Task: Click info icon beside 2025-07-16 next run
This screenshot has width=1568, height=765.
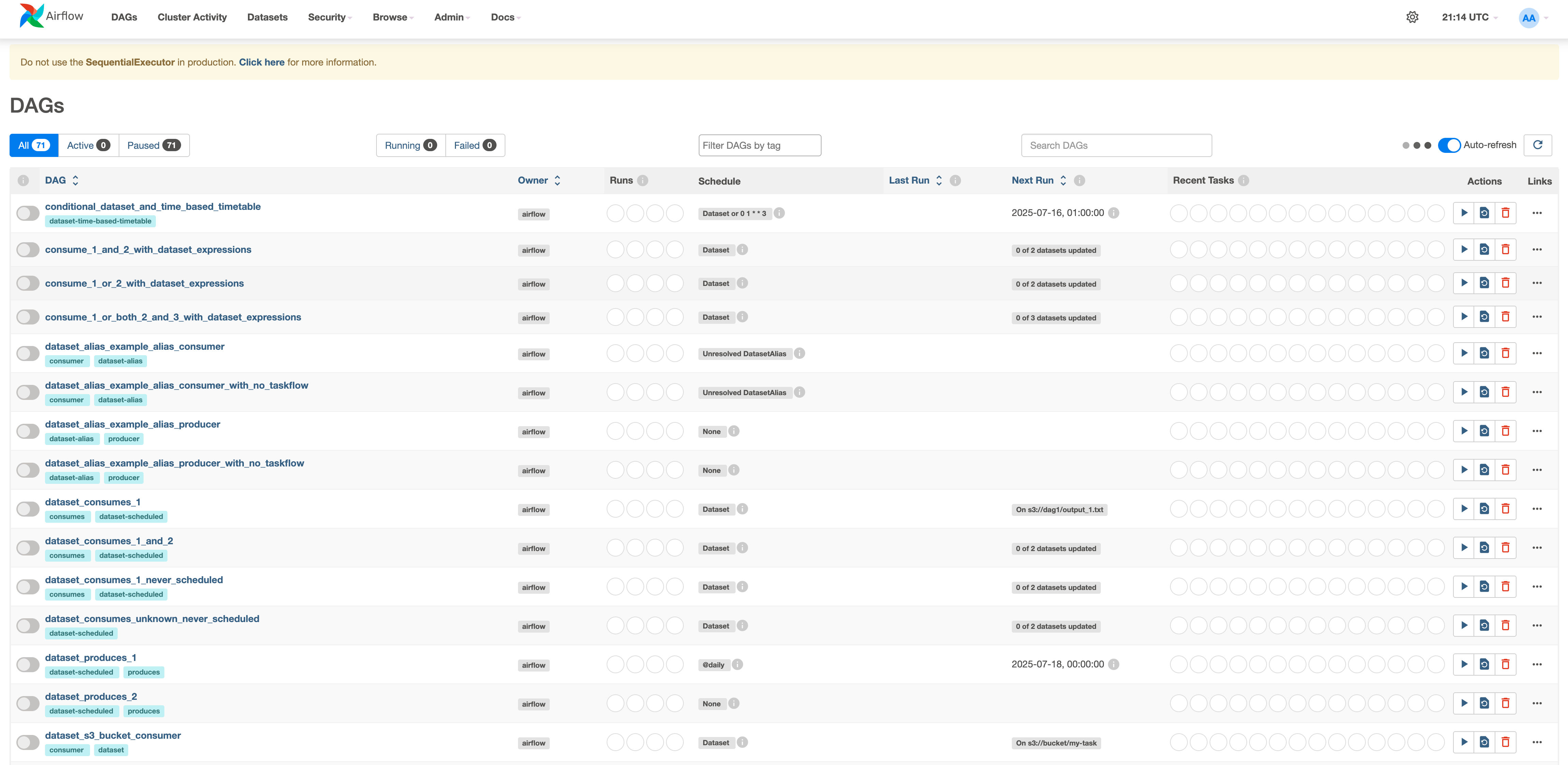Action: point(1113,213)
